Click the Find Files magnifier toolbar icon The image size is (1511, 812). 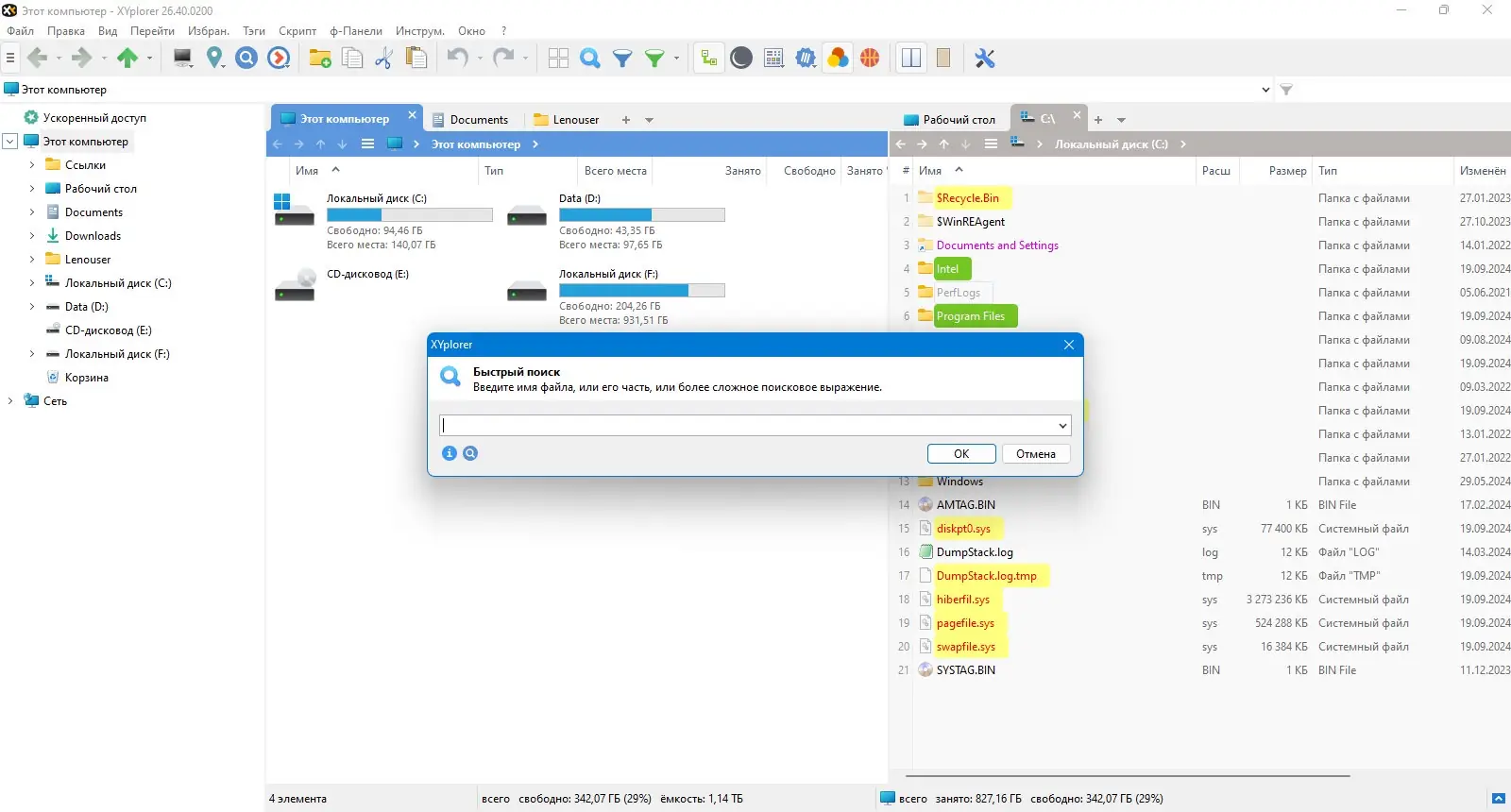(590, 59)
